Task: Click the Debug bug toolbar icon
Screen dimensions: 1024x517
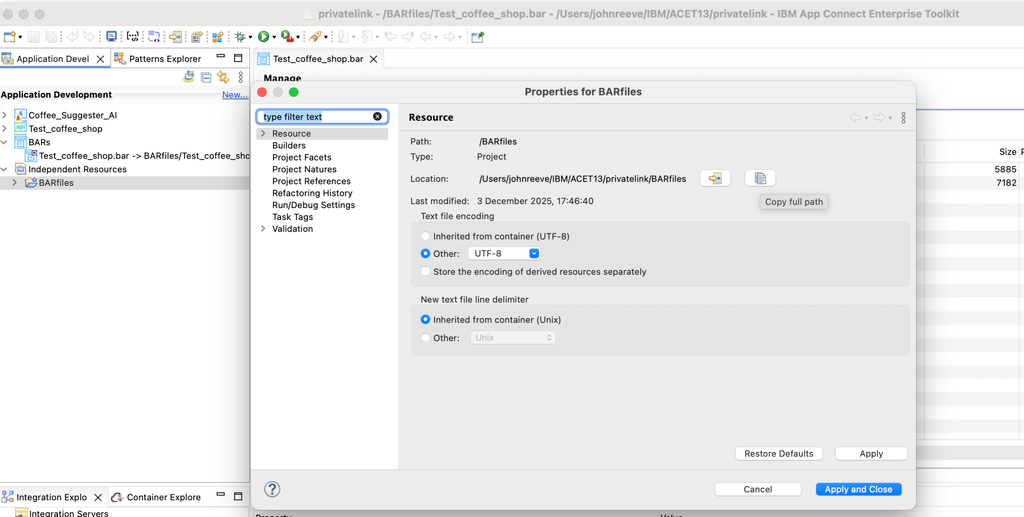Action: pos(240,37)
